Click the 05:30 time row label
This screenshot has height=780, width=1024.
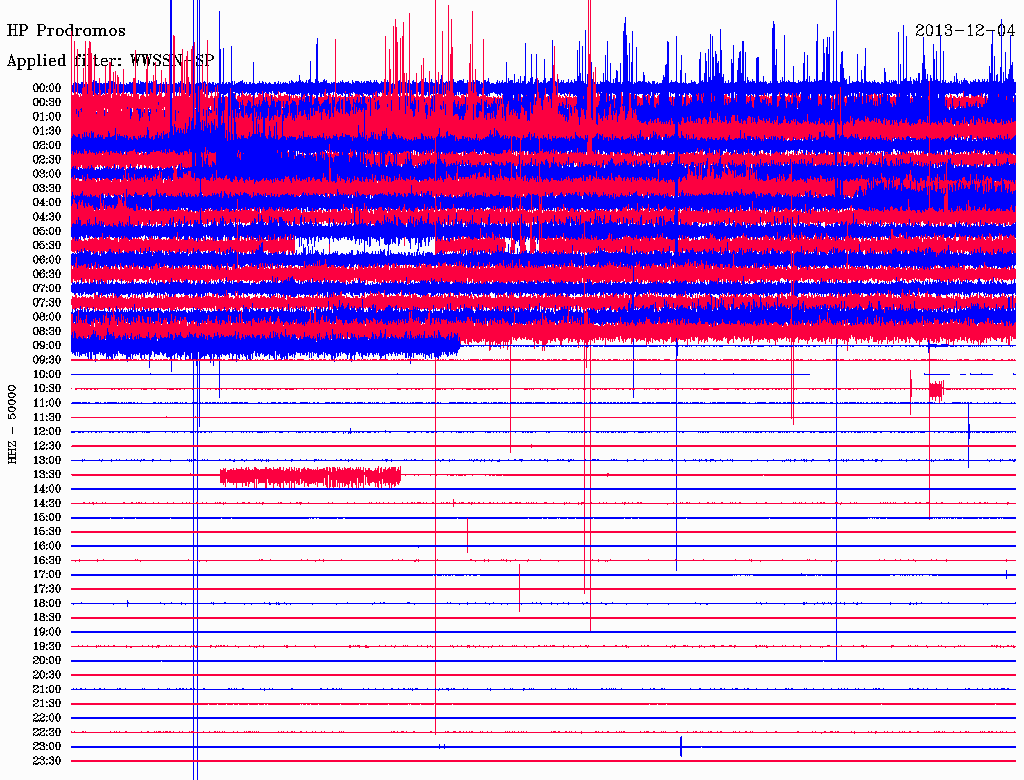coord(47,245)
